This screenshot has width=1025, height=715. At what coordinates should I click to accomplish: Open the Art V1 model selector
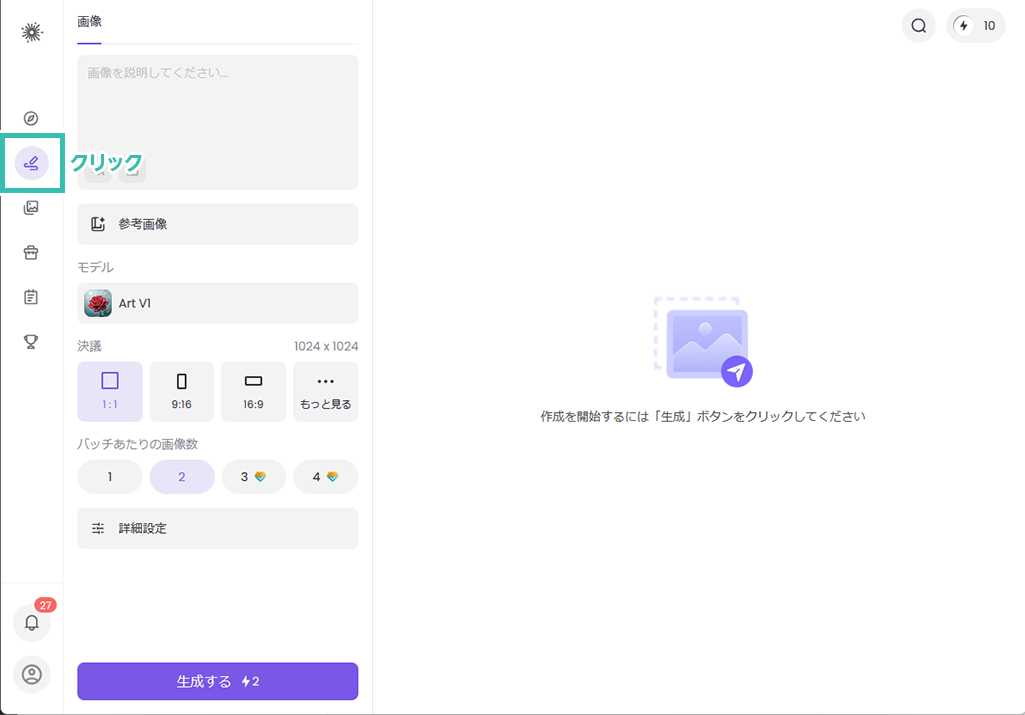click(x=218, y=303)
